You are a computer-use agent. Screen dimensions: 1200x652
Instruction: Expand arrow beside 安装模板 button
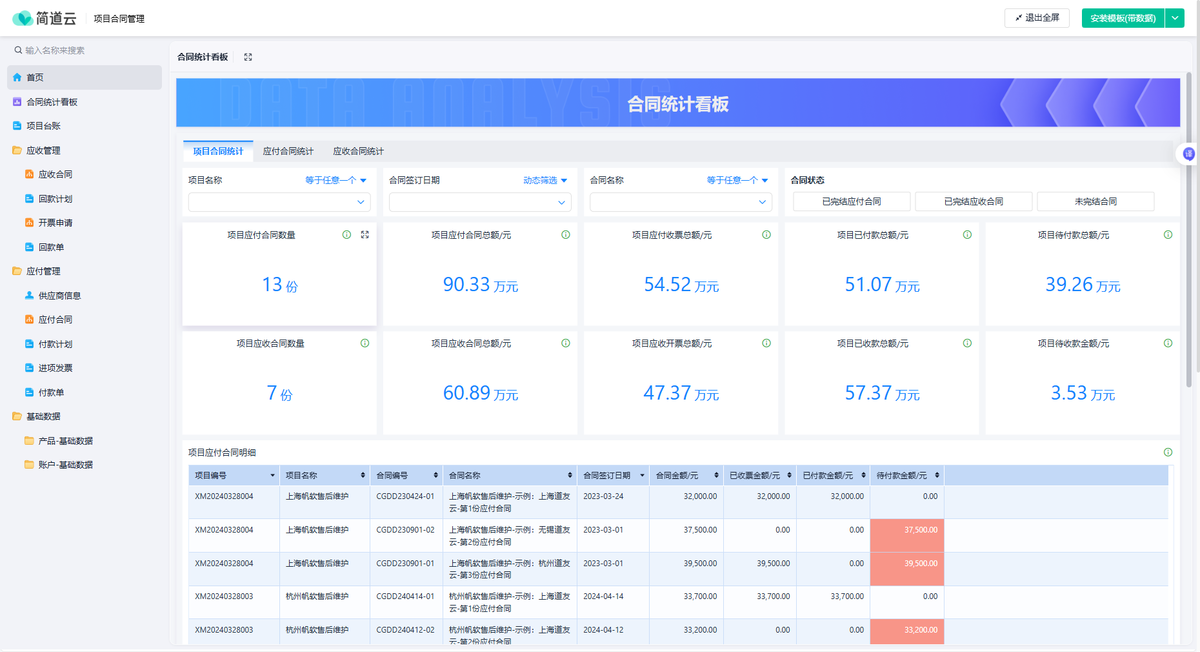point(1175,18)
